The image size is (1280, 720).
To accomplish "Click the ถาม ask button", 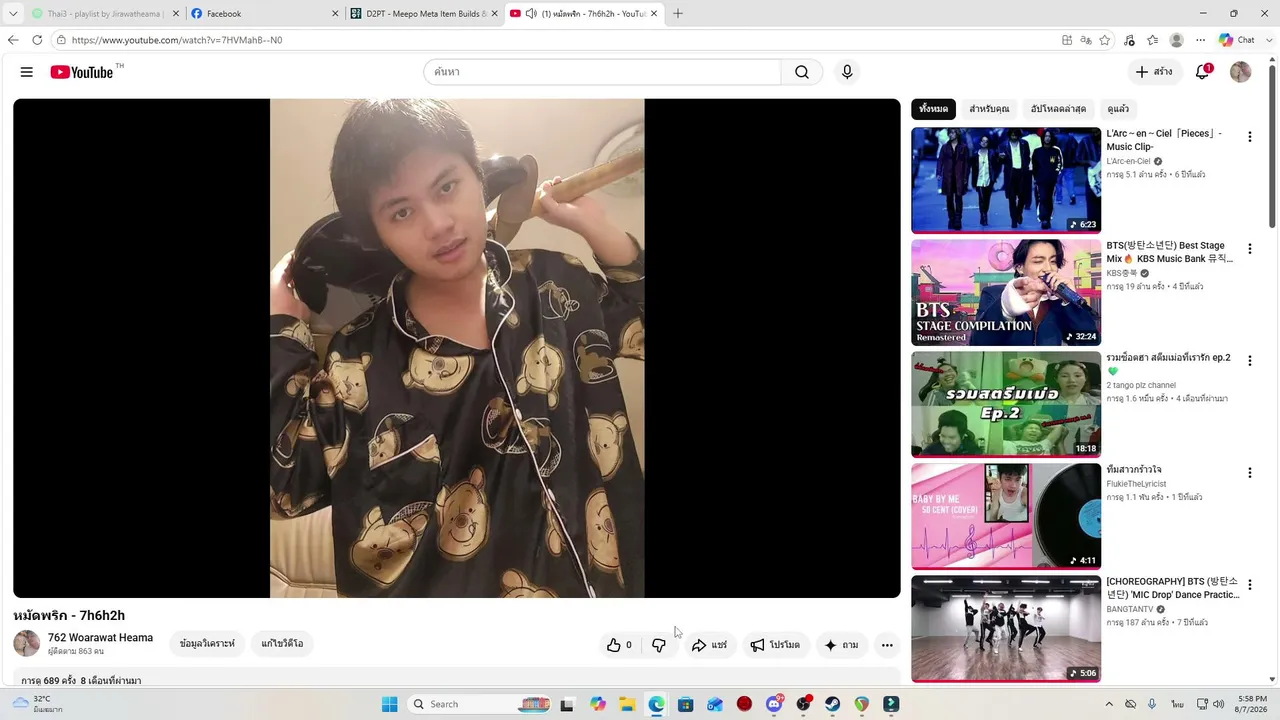I will pos(841,645).
